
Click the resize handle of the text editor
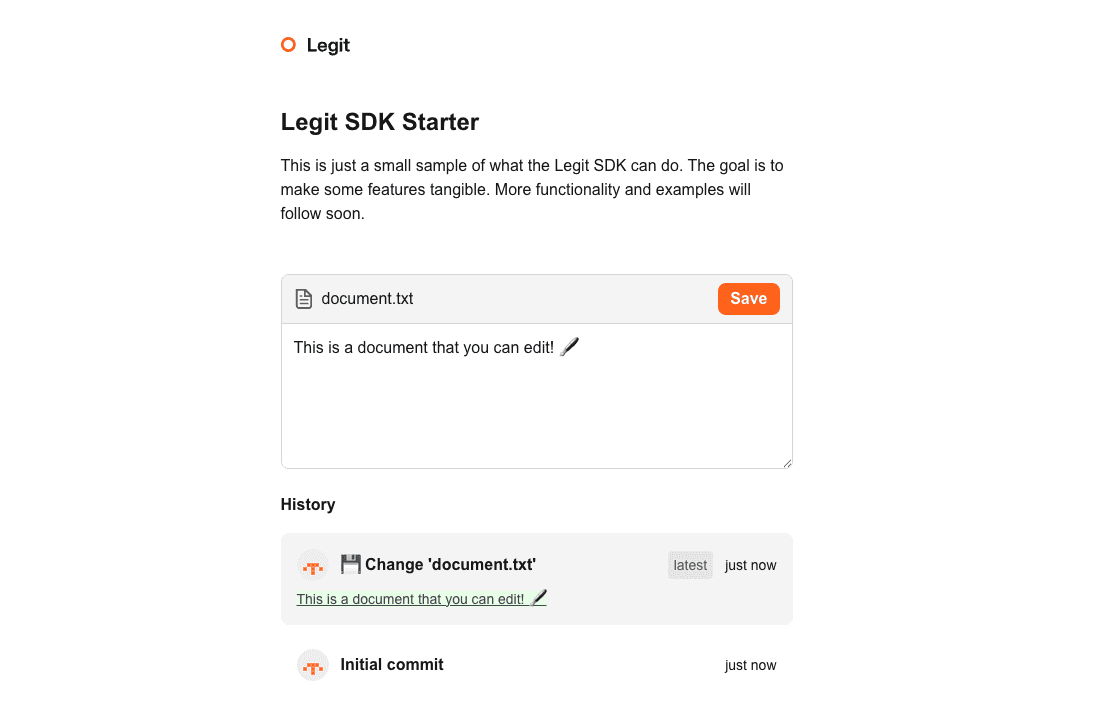[787, 462]
